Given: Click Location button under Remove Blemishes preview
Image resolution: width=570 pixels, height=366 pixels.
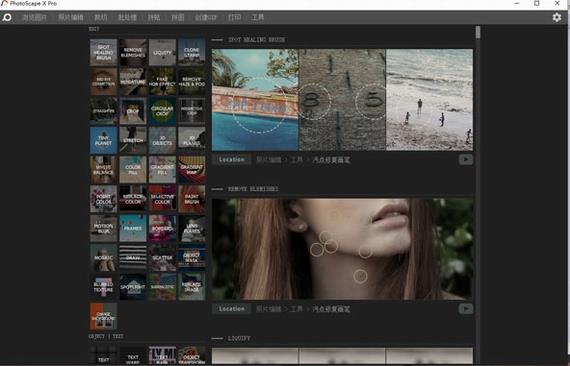Looking at the screenshot, I should click(232, 309).
